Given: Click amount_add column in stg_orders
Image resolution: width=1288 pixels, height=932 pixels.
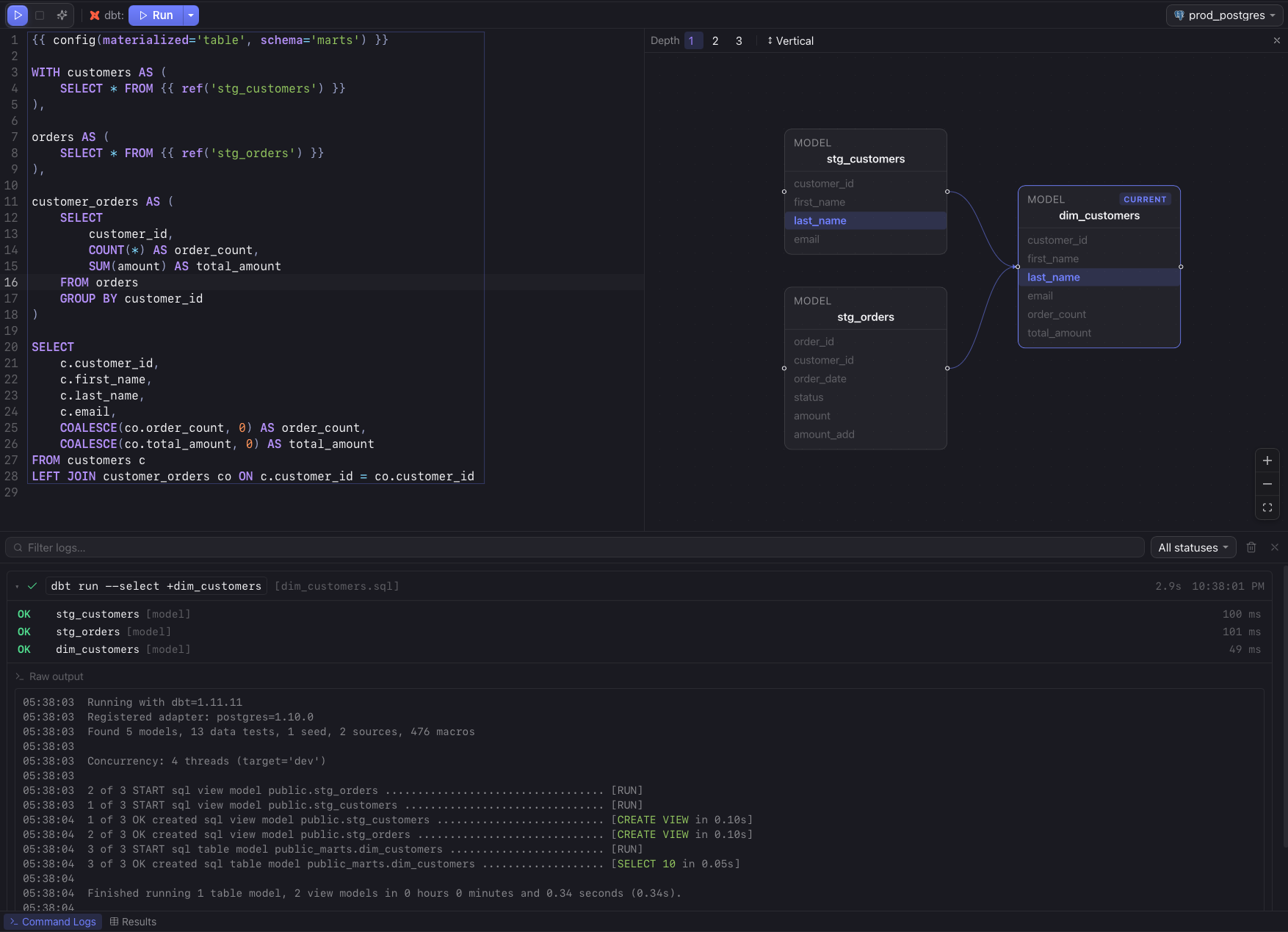Looking at the screenshot, I should [x=865, y=435].
